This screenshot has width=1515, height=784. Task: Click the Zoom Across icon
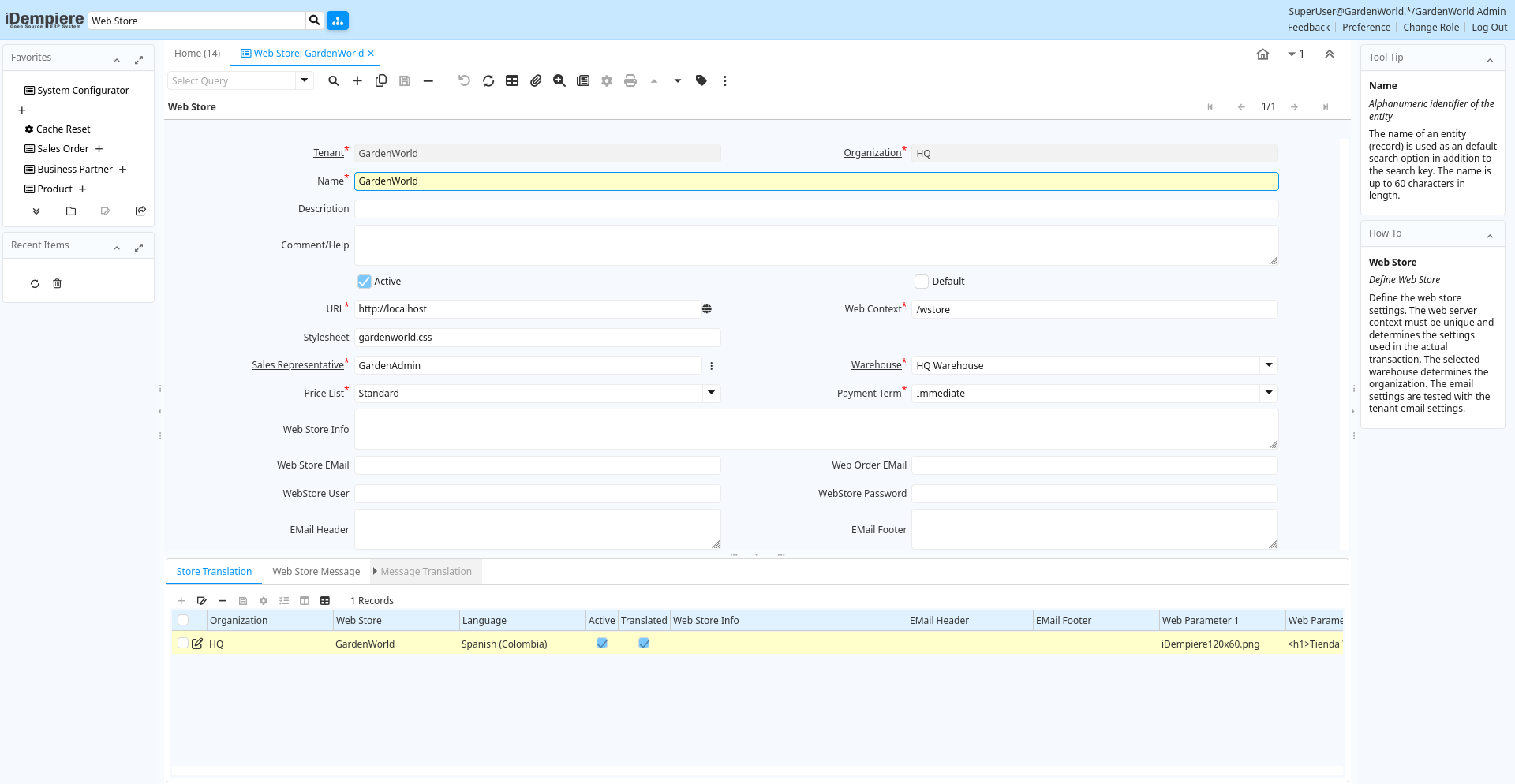(559, 80)
